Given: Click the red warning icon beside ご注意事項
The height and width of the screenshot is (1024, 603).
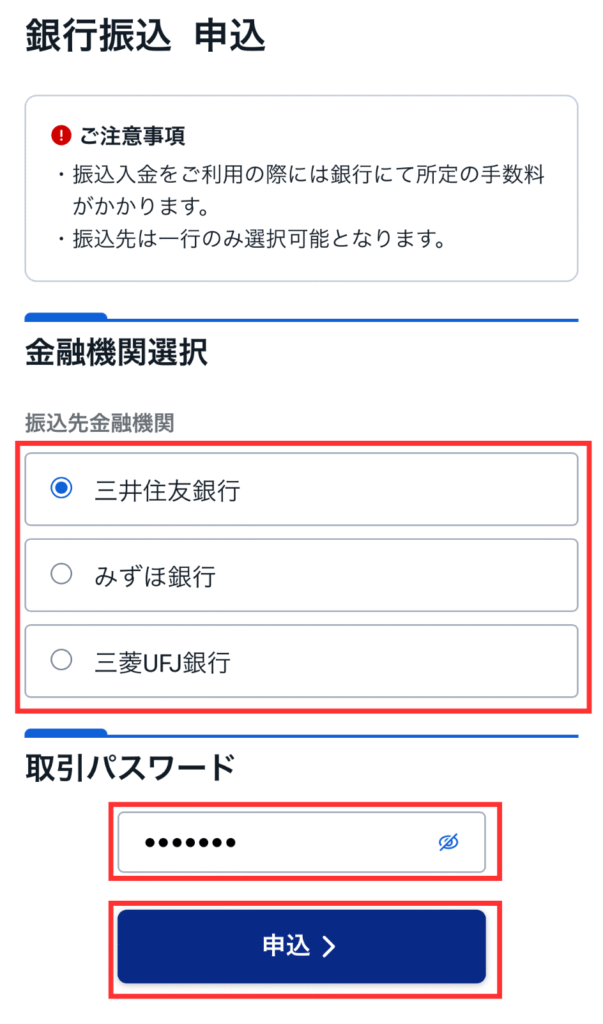Looking at the screenshot, I should pos(62,135).
